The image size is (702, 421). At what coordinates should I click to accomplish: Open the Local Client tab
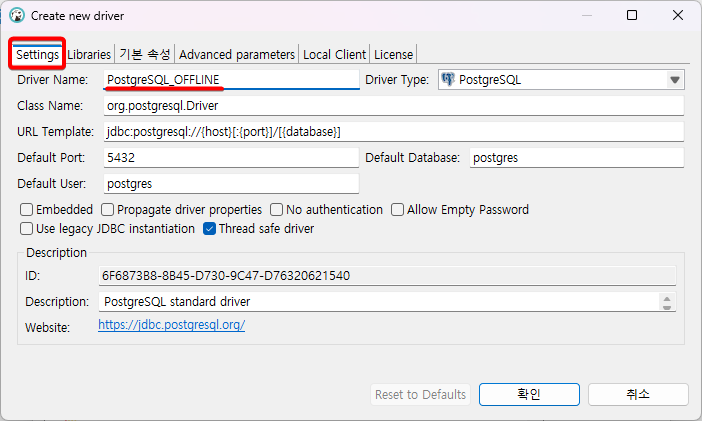pos(334,55)
